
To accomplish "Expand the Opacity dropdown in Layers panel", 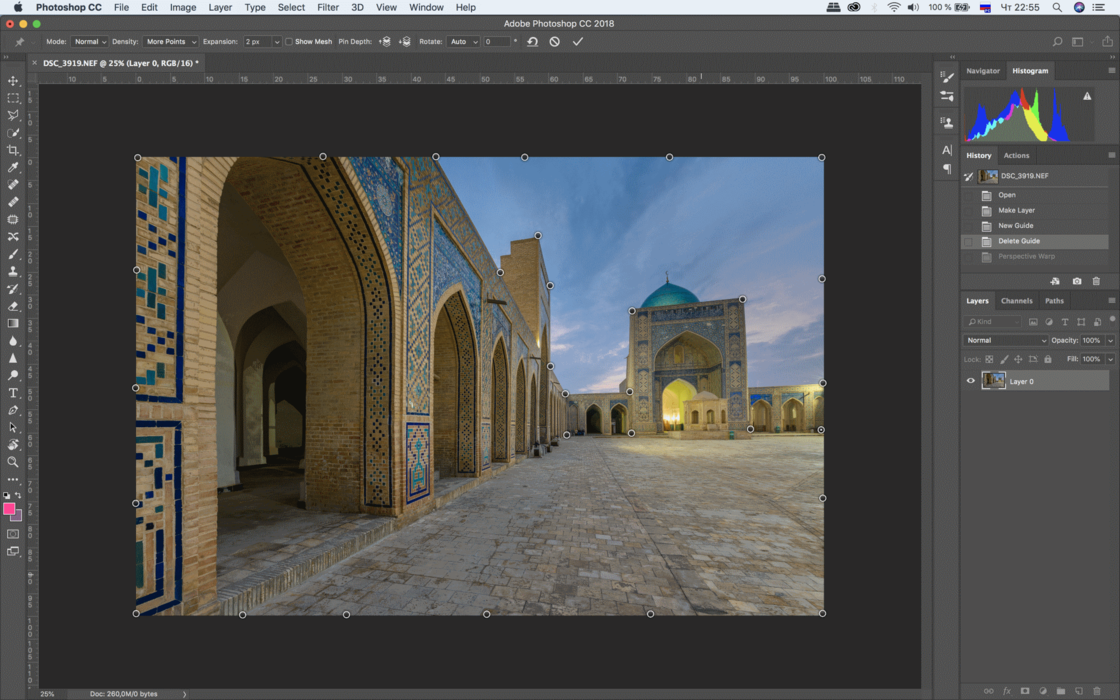I will coord(1111,340).
